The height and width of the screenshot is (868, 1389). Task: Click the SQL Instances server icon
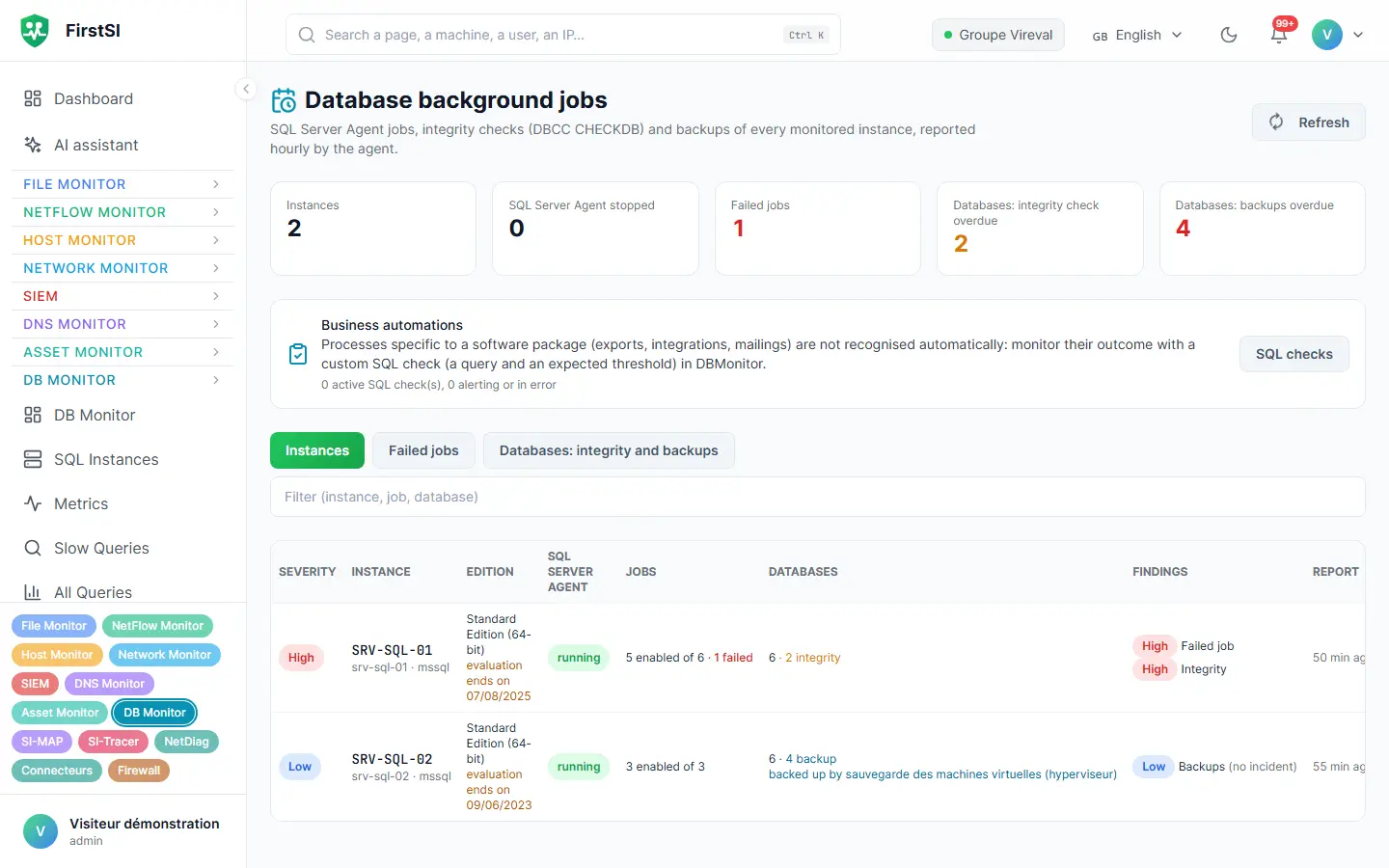[x=33, y=459]
